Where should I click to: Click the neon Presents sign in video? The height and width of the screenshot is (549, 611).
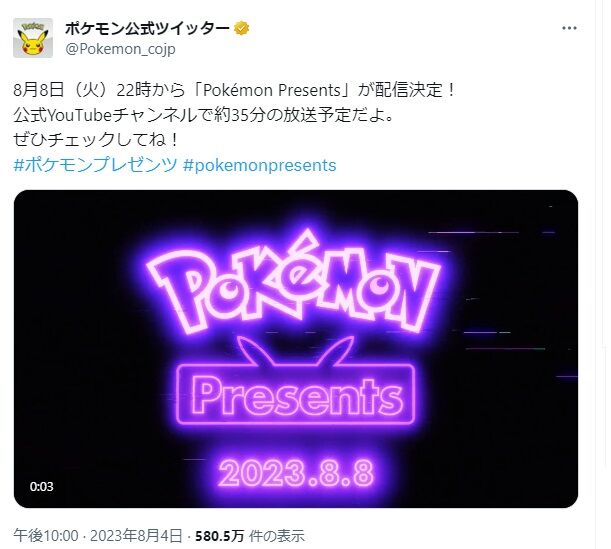(x=296, y=394)
